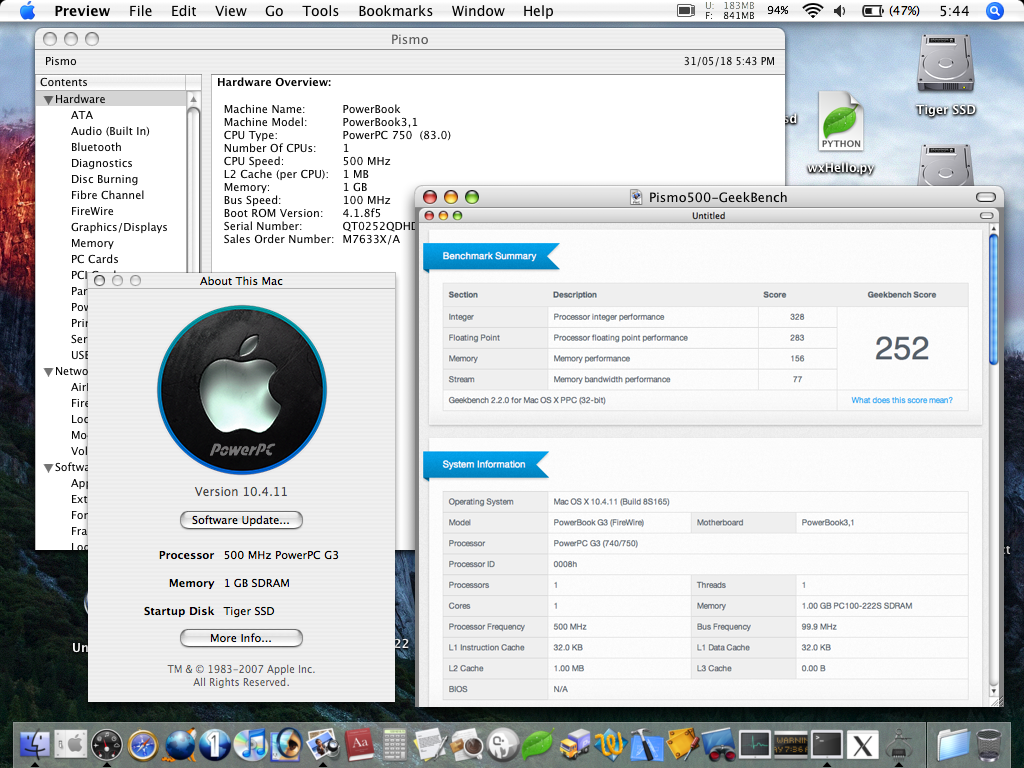Click Geekbench scrollbar down arrow
Image resolution: width=1024 pixels, height=768 pixels.
(x=993, y=691)
